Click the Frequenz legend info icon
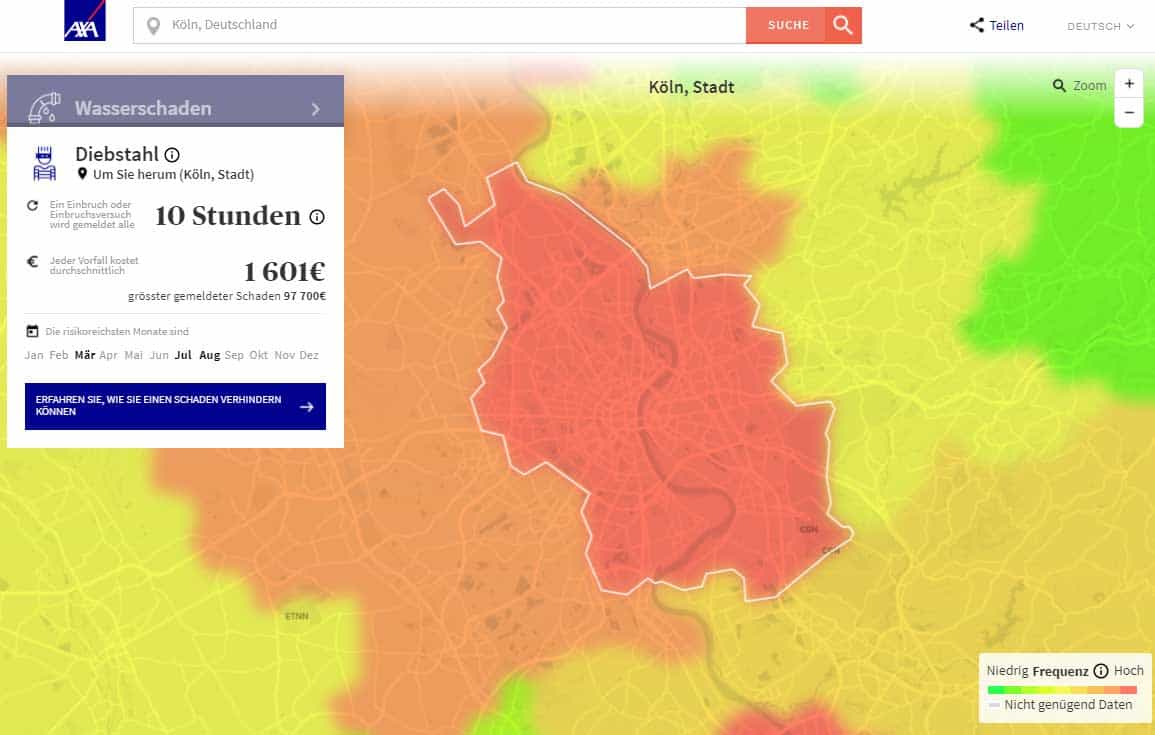The width and height of the screenshot is (1155, 735). pos(1101,671)
